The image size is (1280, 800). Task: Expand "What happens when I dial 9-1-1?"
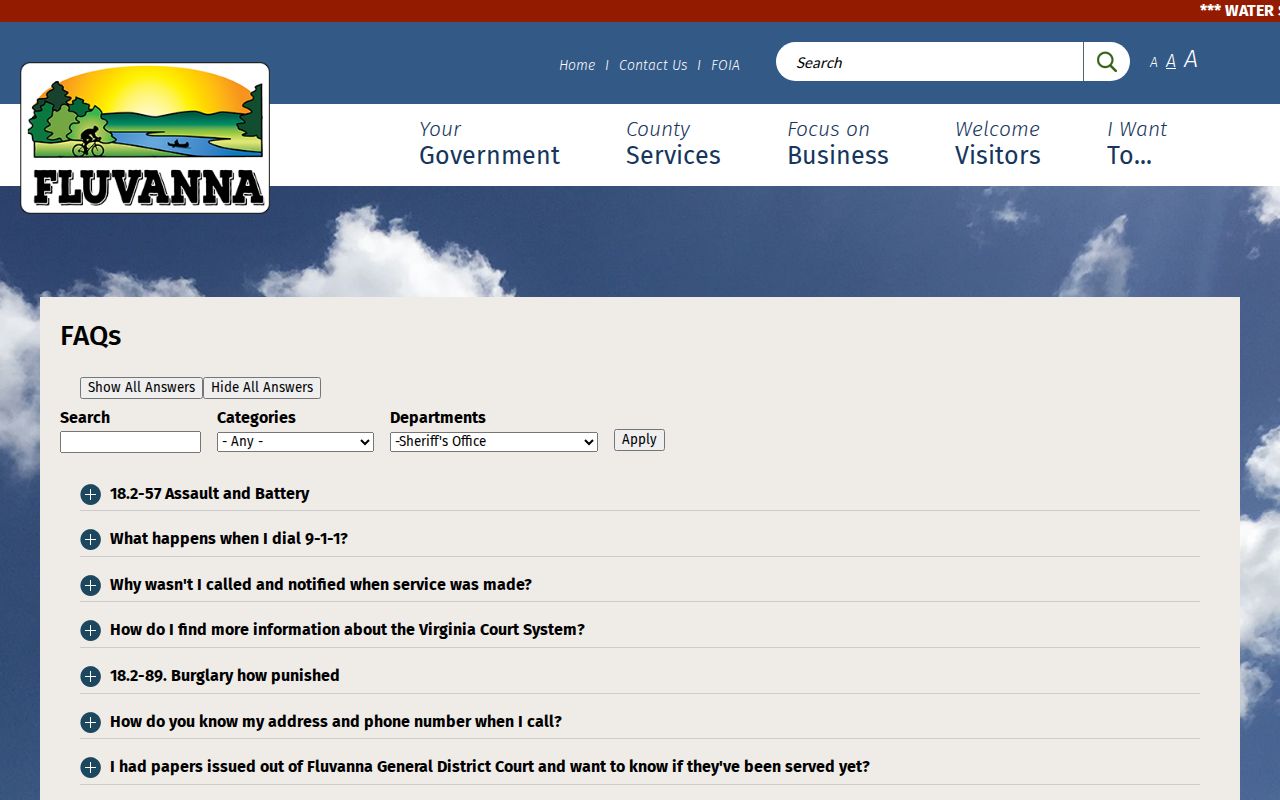tap(229, 538)
